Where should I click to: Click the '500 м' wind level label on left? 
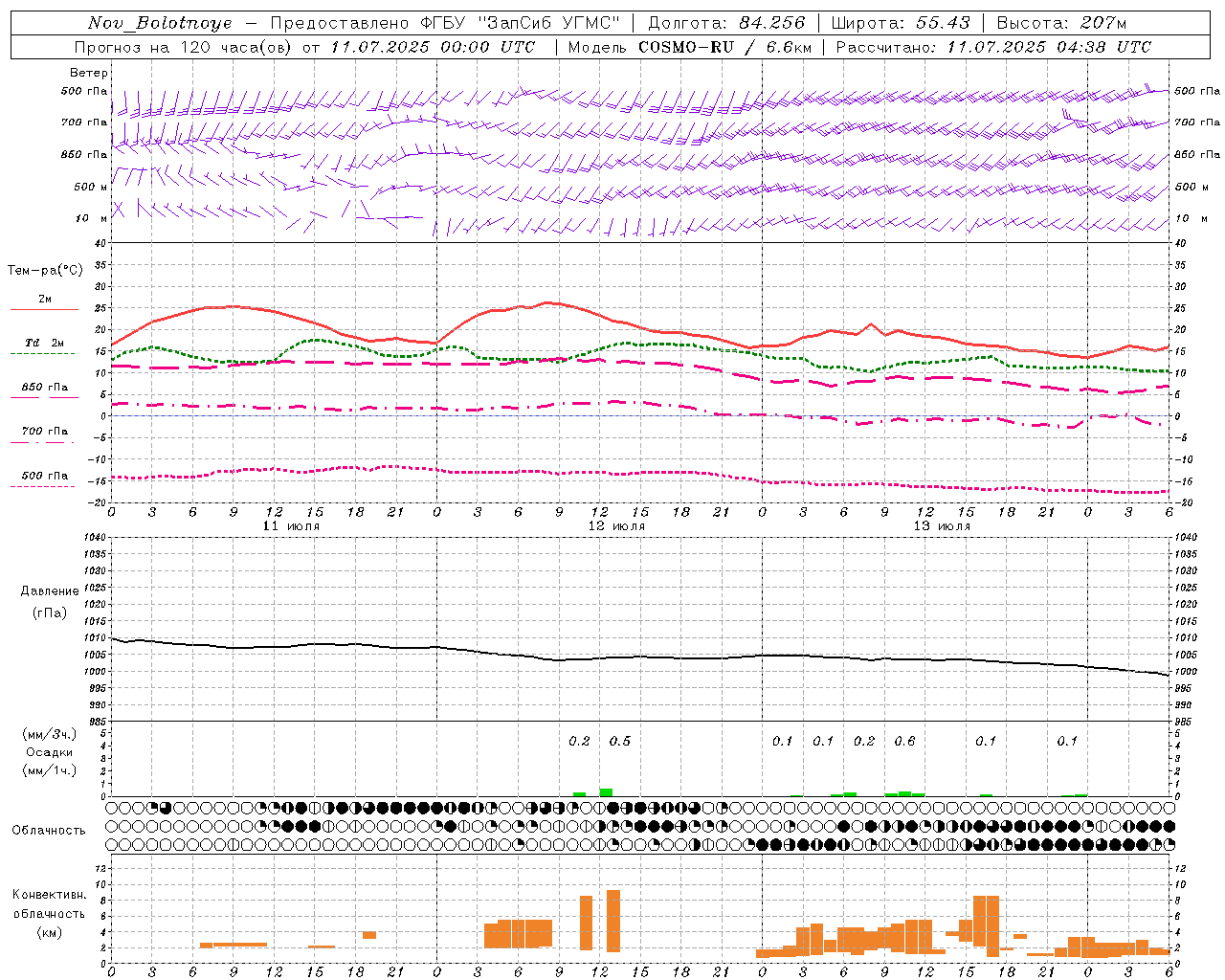pos(90,187)
